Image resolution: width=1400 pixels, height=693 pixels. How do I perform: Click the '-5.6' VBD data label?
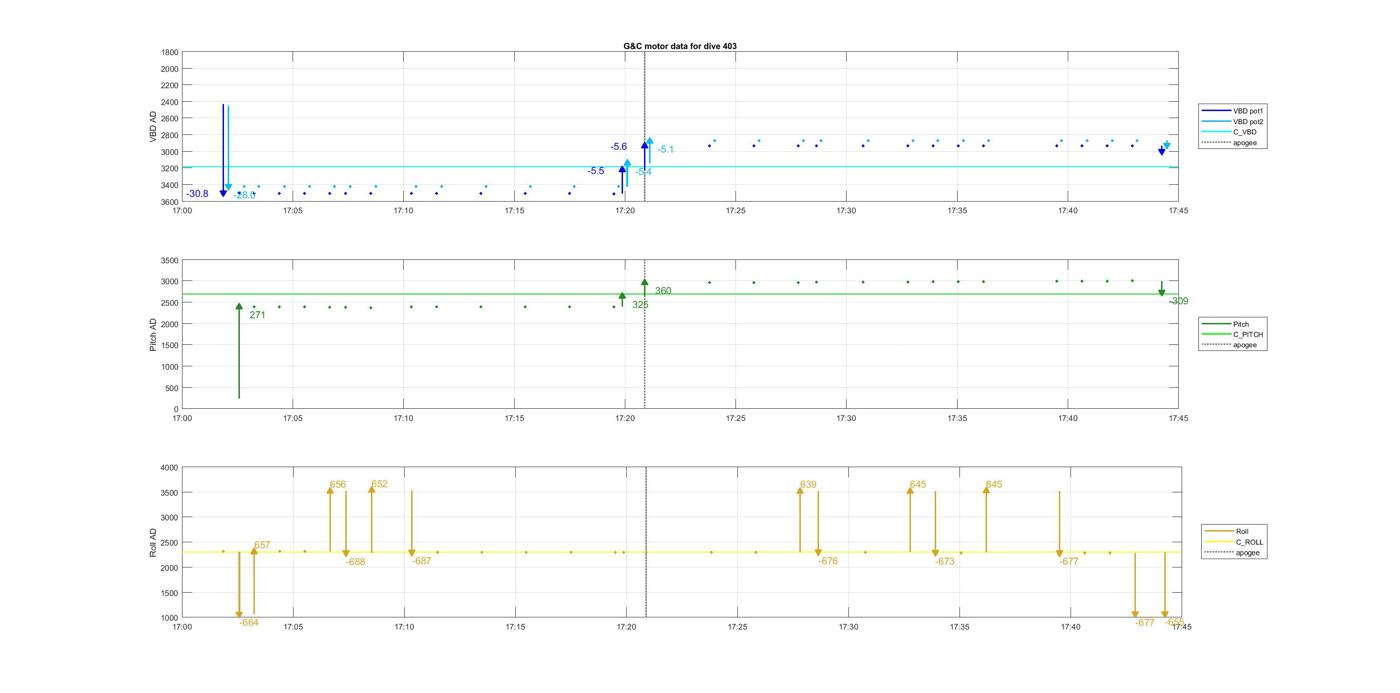tap(619, 147)
